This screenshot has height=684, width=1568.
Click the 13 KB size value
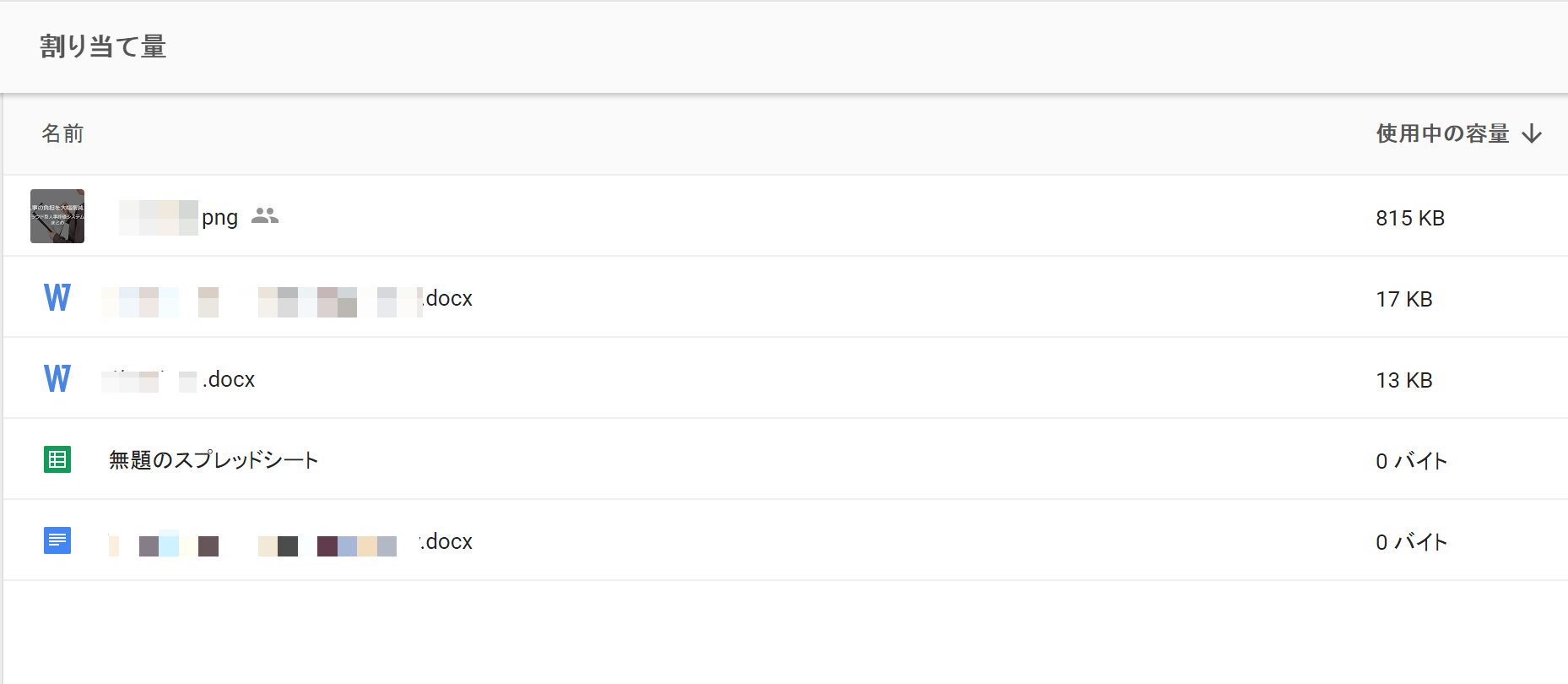pyautogui.click(x=1404, y=381)
